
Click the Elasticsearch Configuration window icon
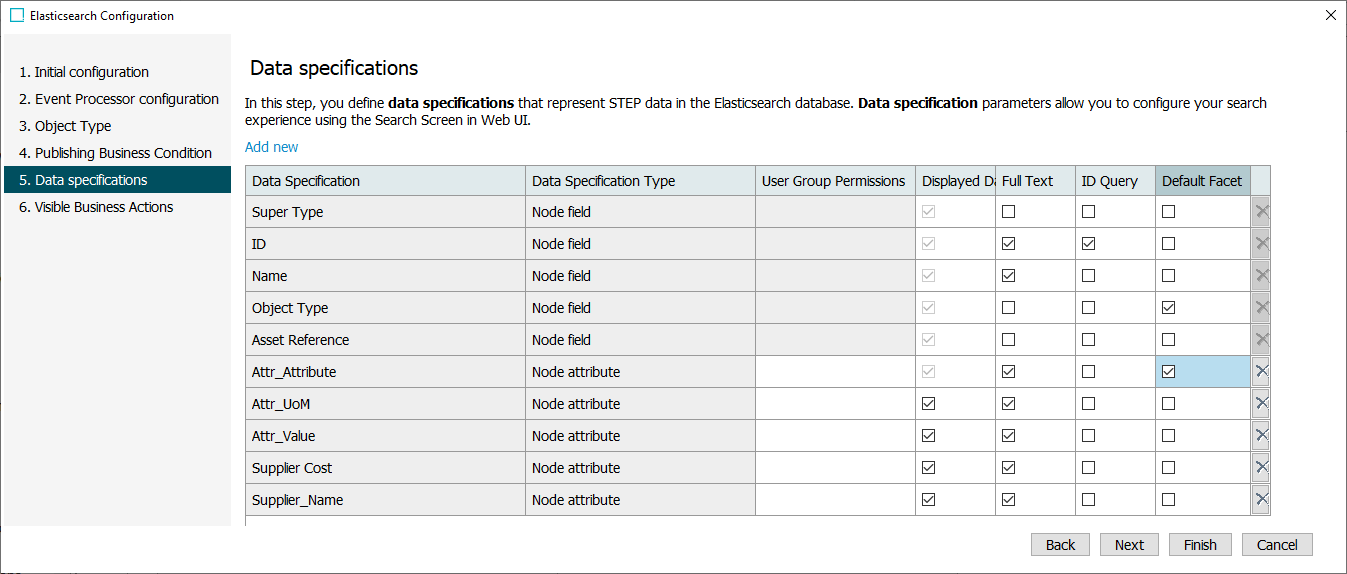[x=17, y=16]
